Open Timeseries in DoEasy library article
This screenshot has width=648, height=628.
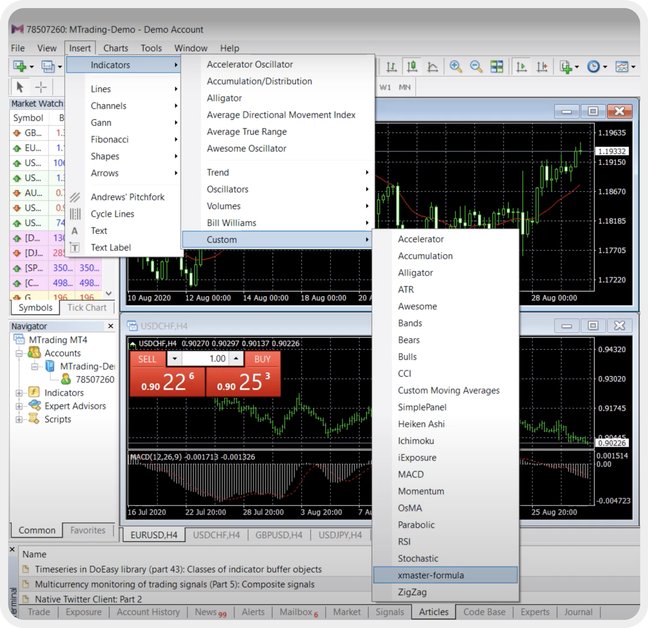point(178,569)
